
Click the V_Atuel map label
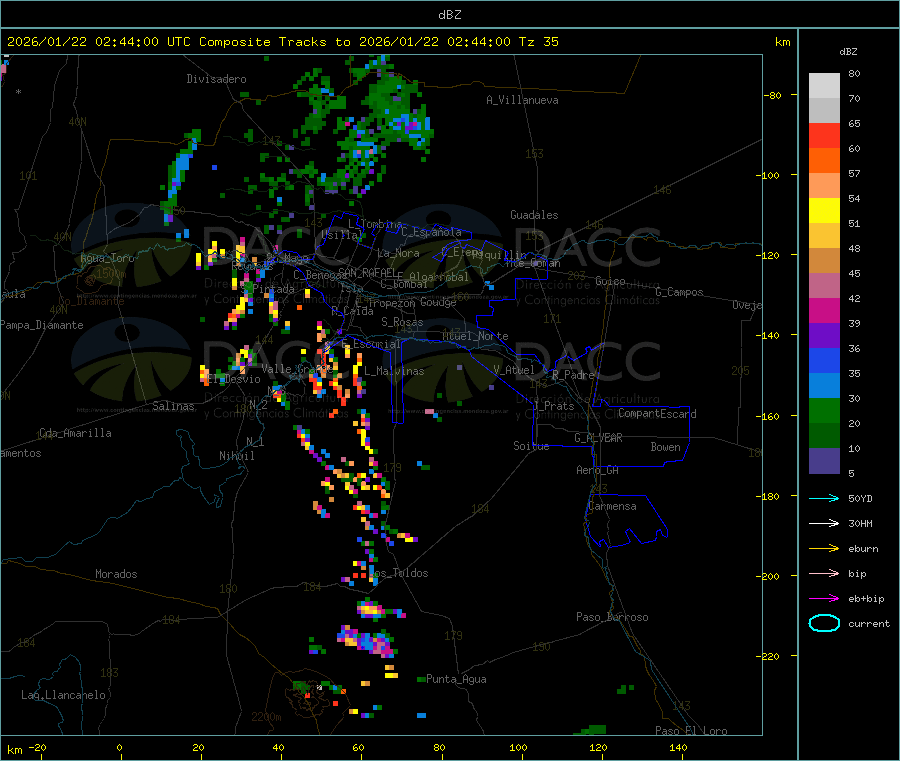pos(514,370)
